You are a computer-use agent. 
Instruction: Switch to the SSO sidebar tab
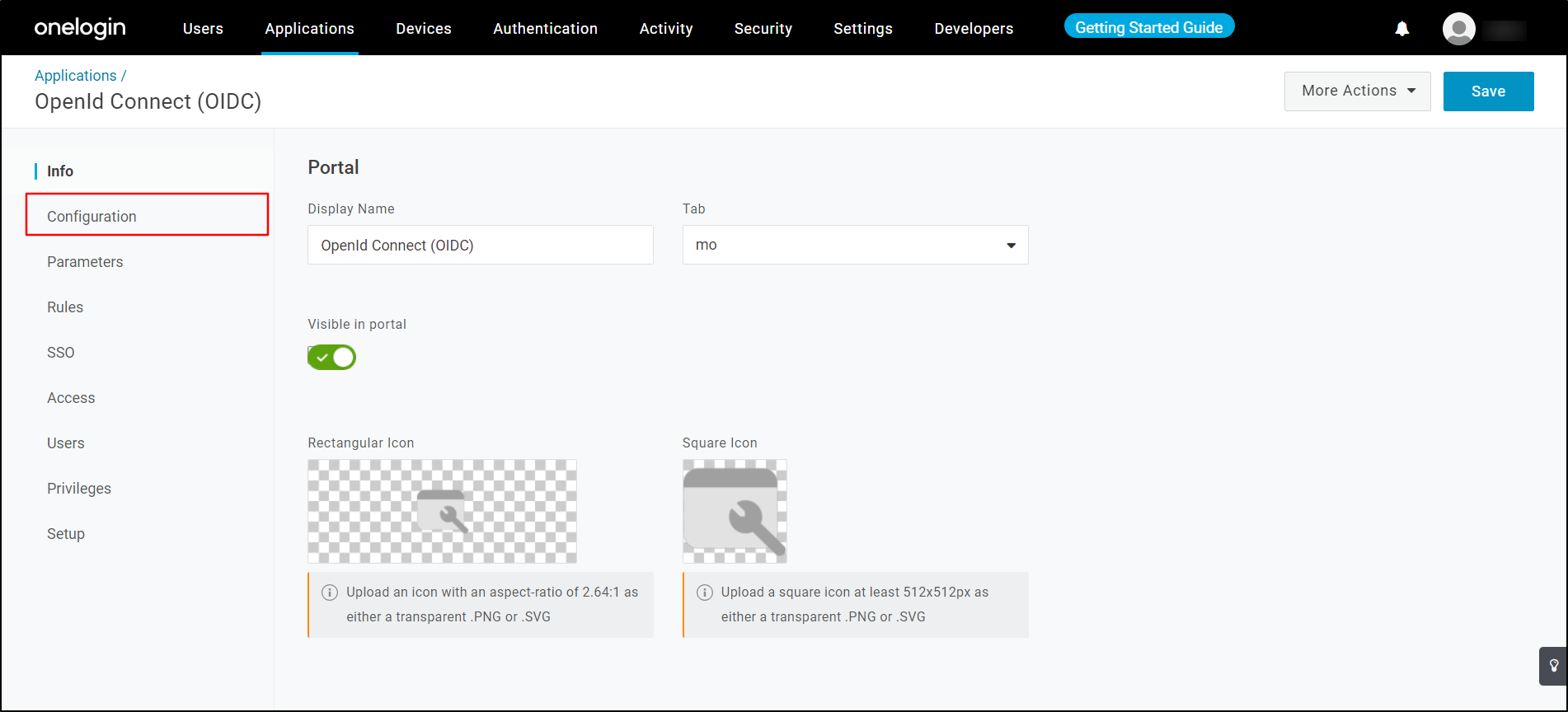tap(61, 352)
